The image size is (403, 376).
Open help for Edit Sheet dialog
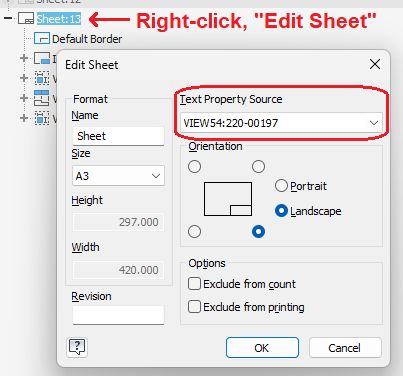77,347
